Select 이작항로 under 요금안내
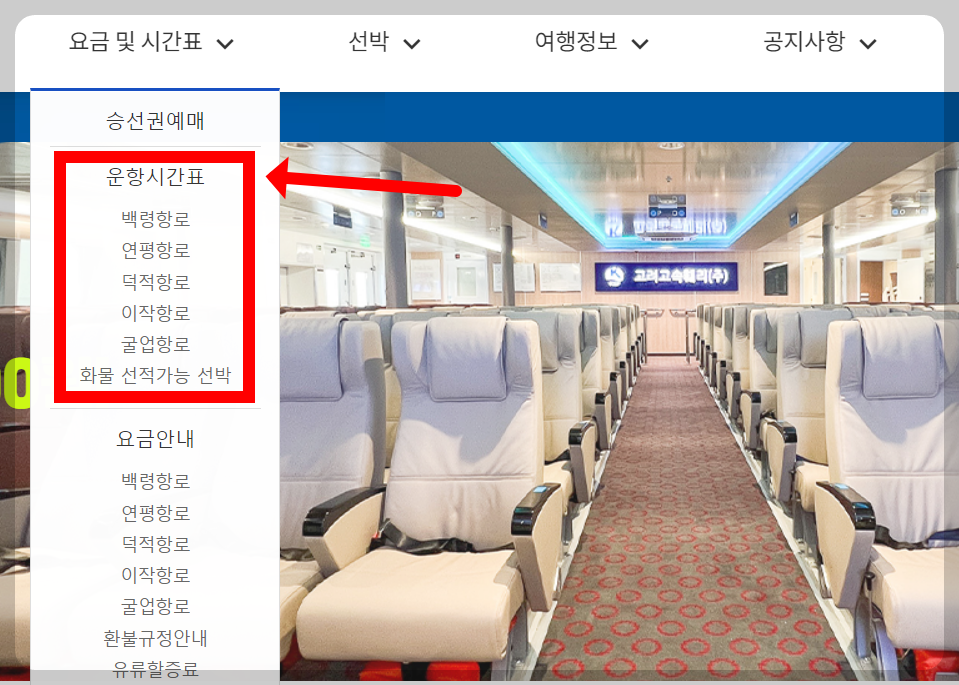The width and height of the screenshot is (959, 685). click(155, 575)
